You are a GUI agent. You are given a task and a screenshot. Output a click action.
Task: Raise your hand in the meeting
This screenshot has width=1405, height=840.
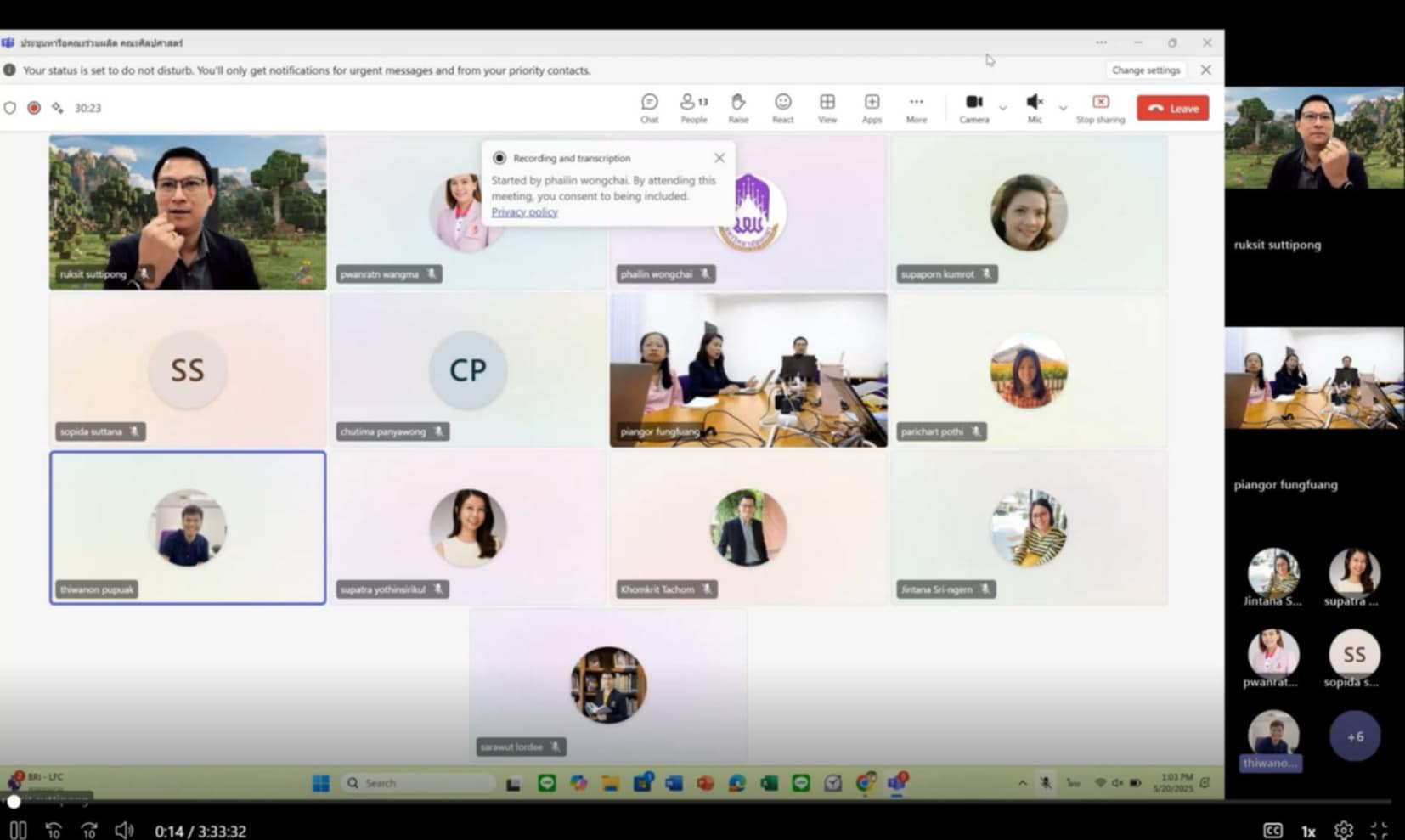738,107
